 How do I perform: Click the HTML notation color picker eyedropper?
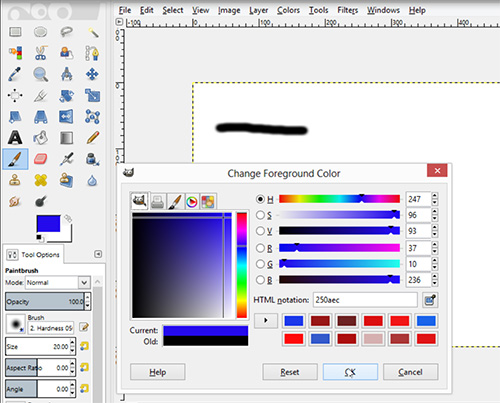click(430, 300)
